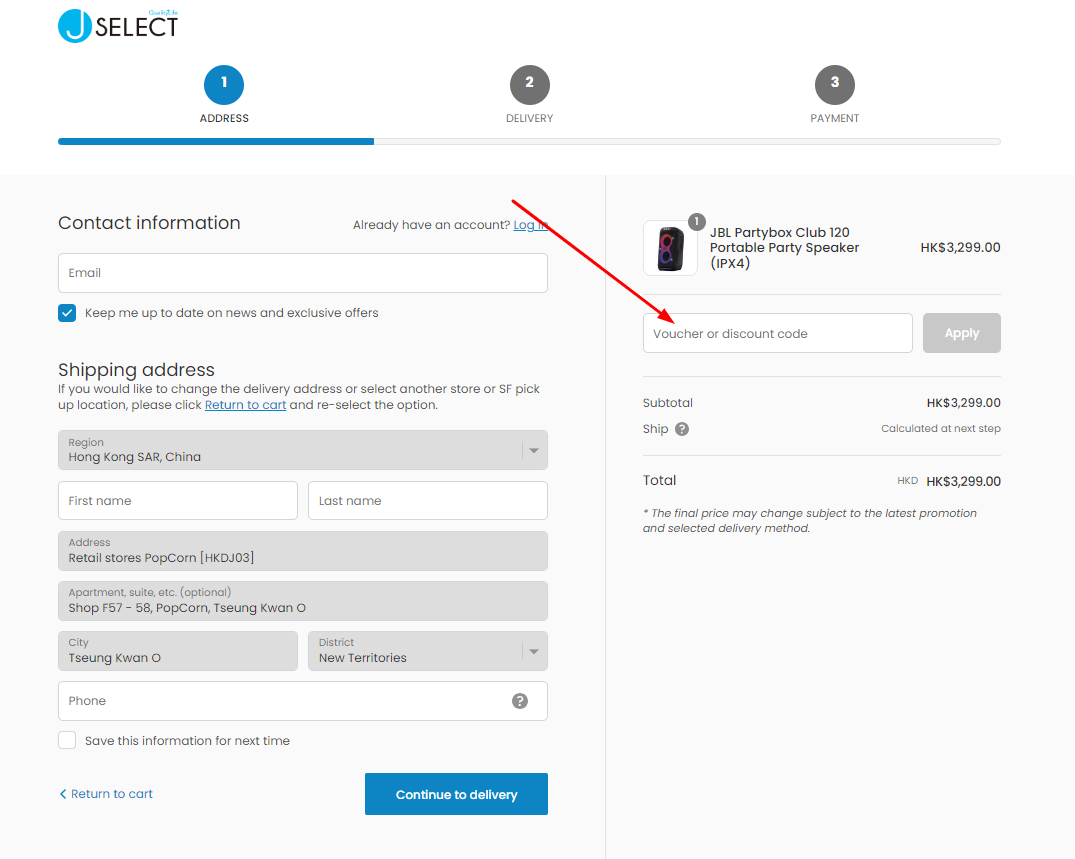Click the Phone help question mark icon
This screenshot has height=859, width=1075.
point(520,701)
